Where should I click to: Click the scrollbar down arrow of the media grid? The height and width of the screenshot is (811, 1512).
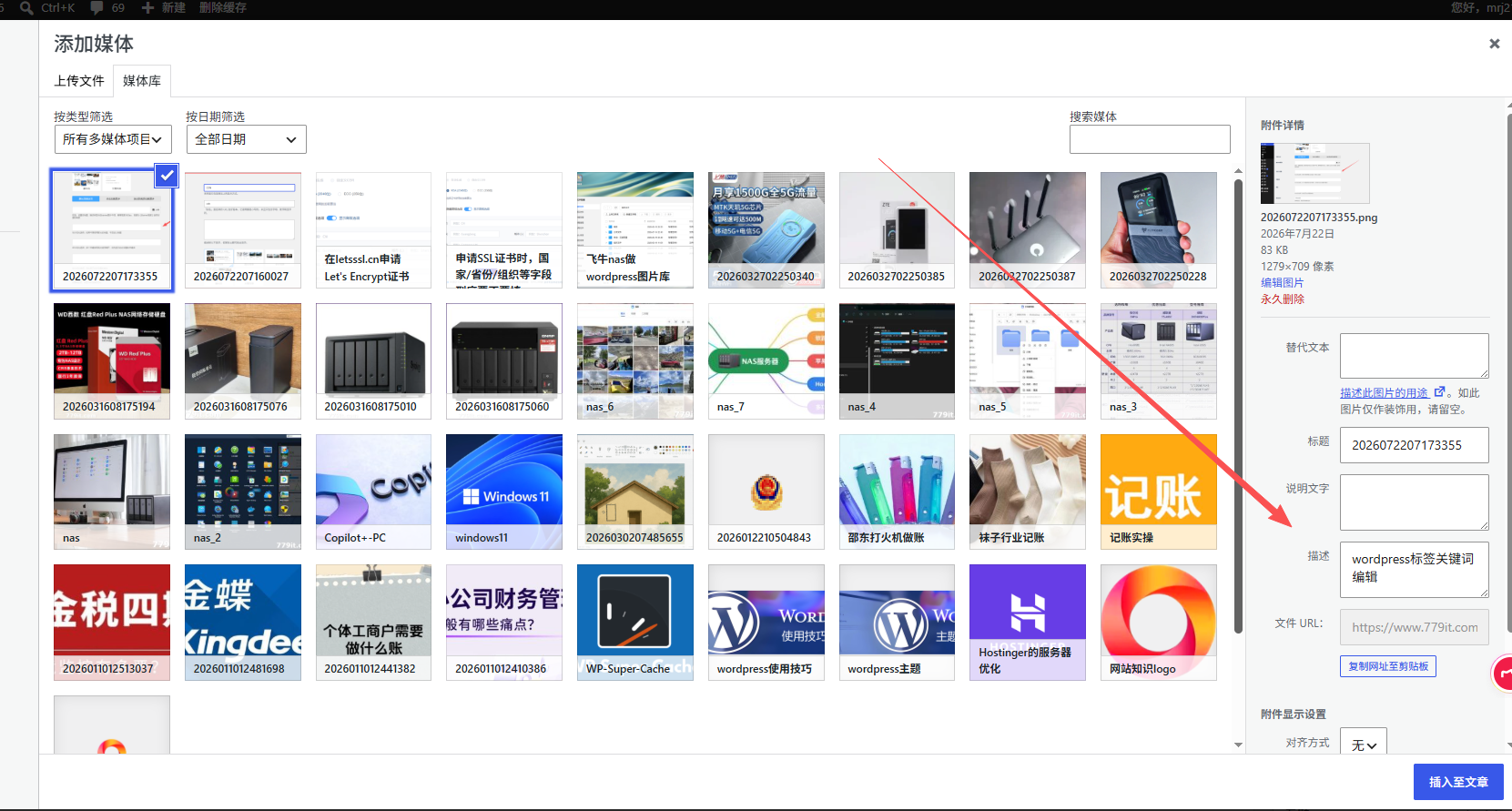tap(1238, 745)
